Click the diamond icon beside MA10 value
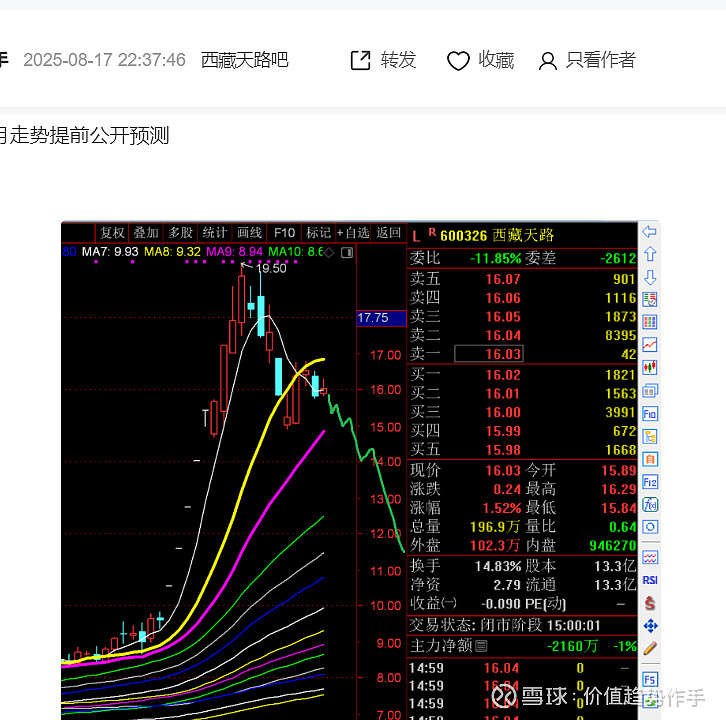 coord(329,252)
